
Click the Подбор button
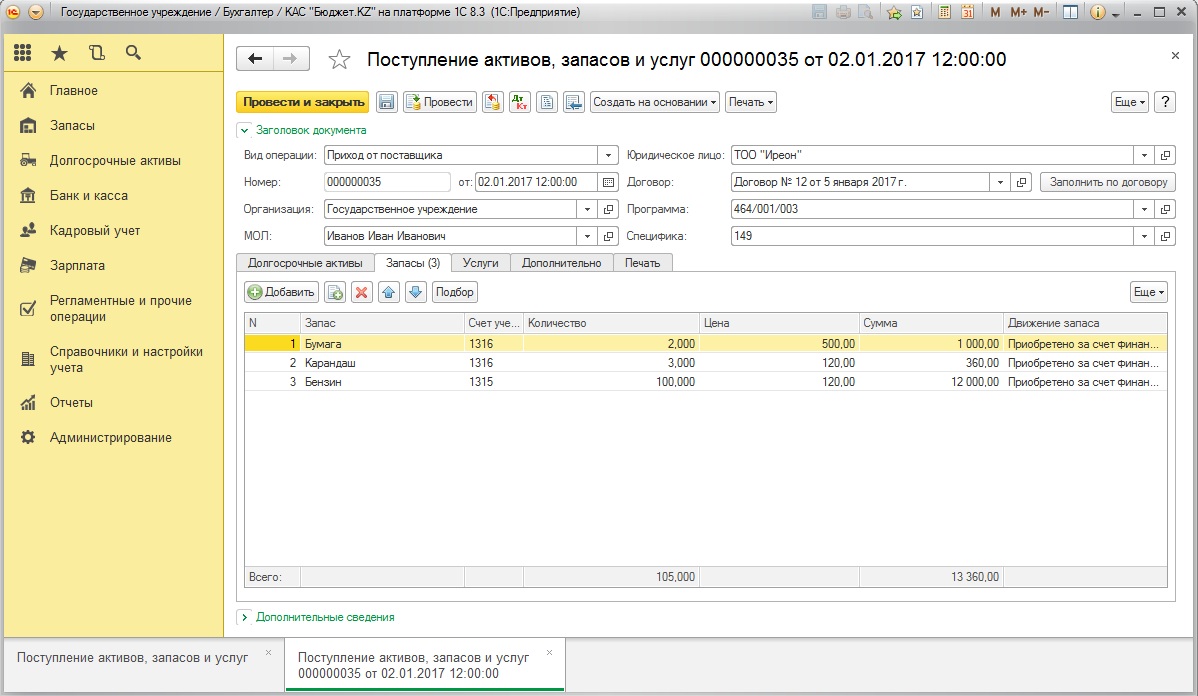coord(455,292)
